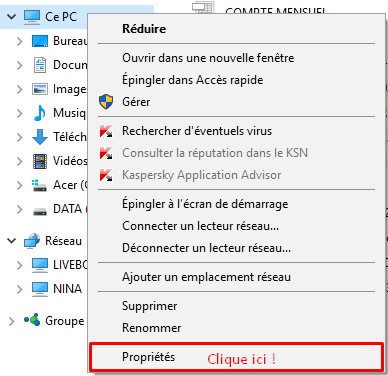The width and height of the screenshot is (388, 376).
Task: Expand the Groupe node chevron
Action: tap(12, 321)
